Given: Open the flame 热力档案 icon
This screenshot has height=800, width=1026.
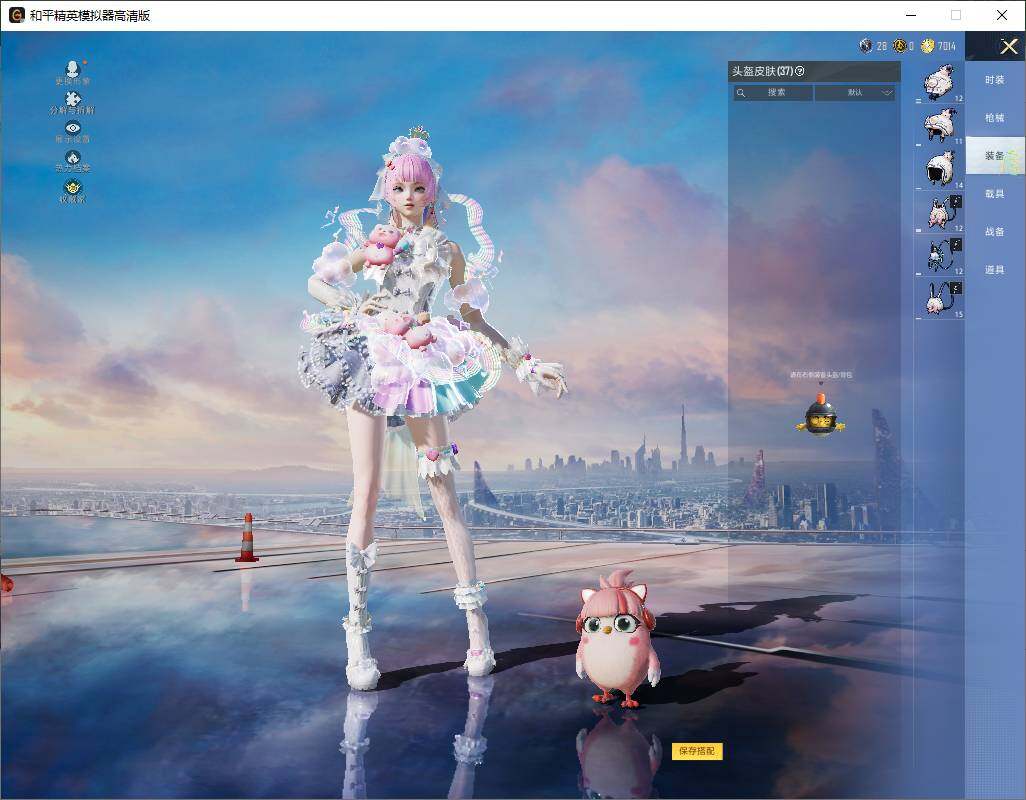Looking at the screenshot, I should coord(73,157).
